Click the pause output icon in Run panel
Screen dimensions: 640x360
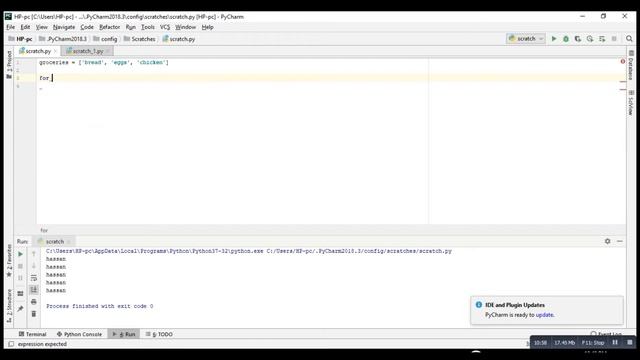pos(20,278)
